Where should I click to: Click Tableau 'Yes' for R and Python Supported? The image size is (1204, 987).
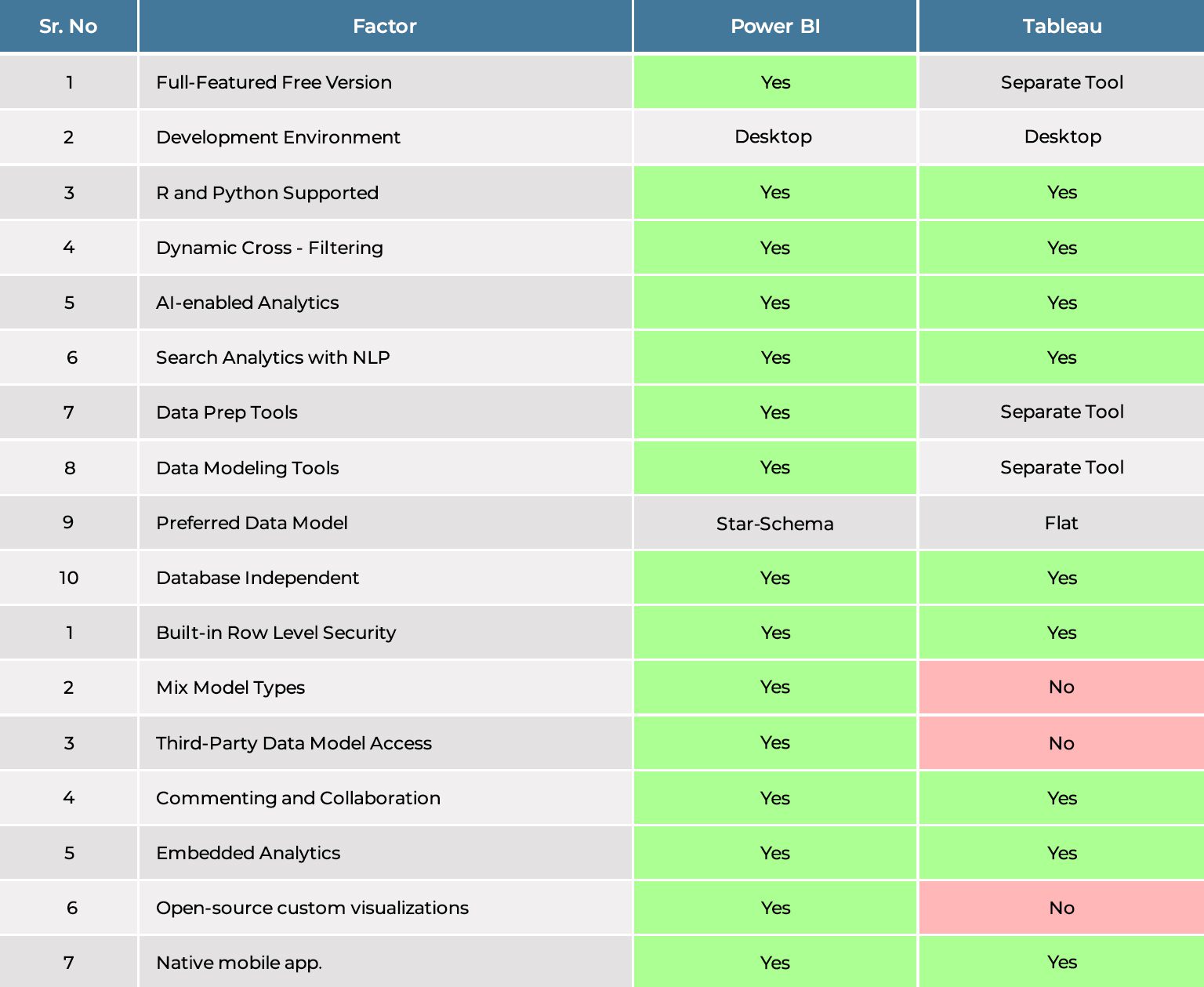pyautogui.click(x=1062, y=192)
